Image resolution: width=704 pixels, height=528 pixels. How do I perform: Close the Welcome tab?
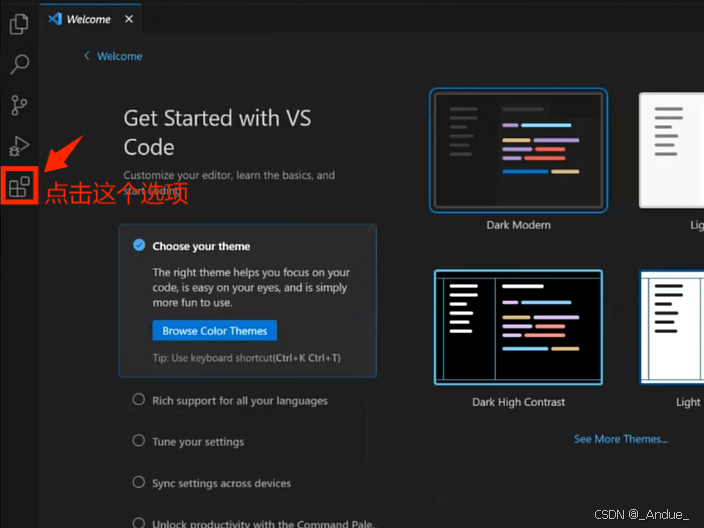(129, 19)
